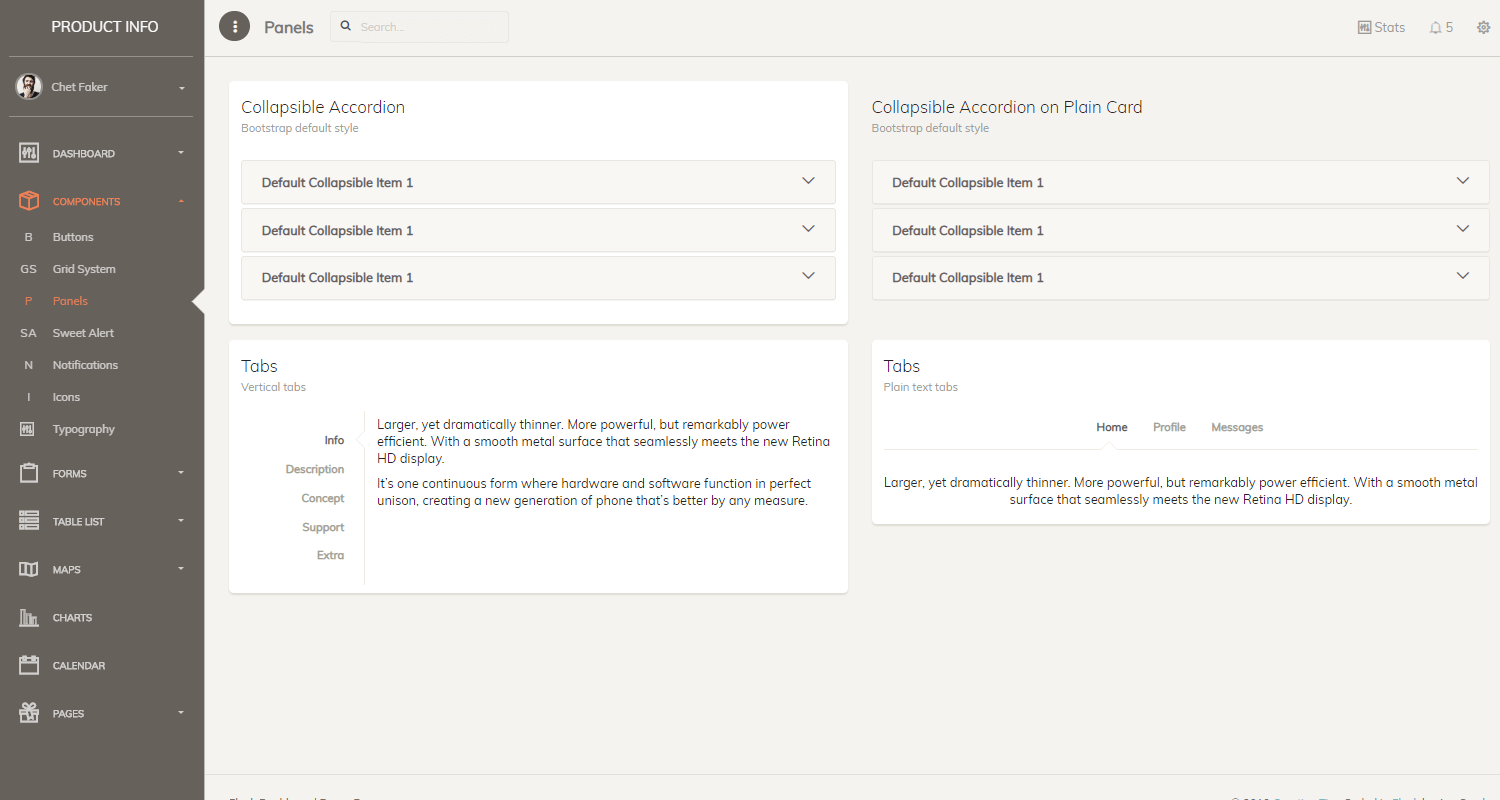The width and height of the screenshot is (1500, 800).
Task: Expand second accordion chevron in left card
Action: [x=809, y=229]
